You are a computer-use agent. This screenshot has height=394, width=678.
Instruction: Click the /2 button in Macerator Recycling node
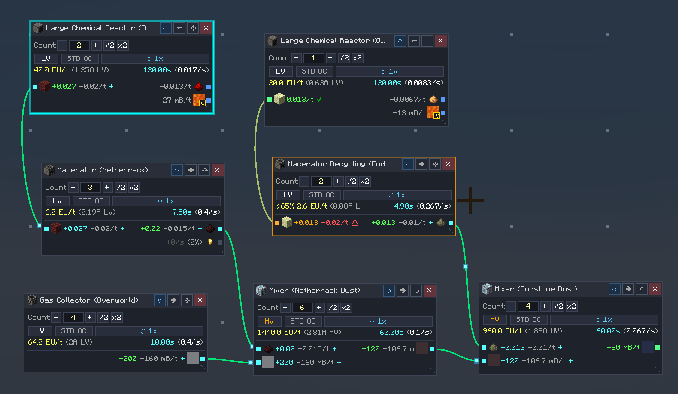pos(352,181)
